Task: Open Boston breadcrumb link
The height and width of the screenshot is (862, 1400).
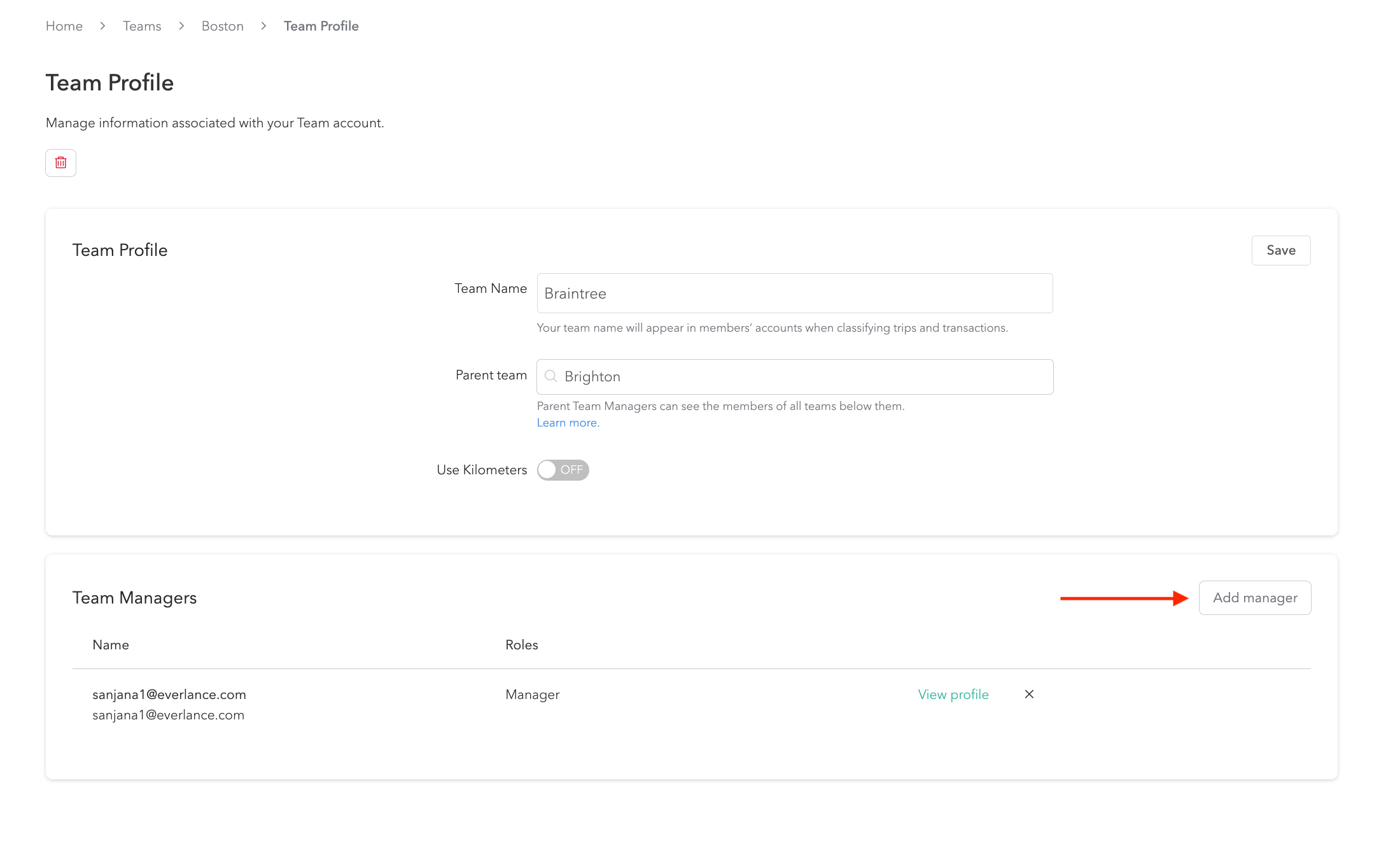Action: (x=222, y=26)
